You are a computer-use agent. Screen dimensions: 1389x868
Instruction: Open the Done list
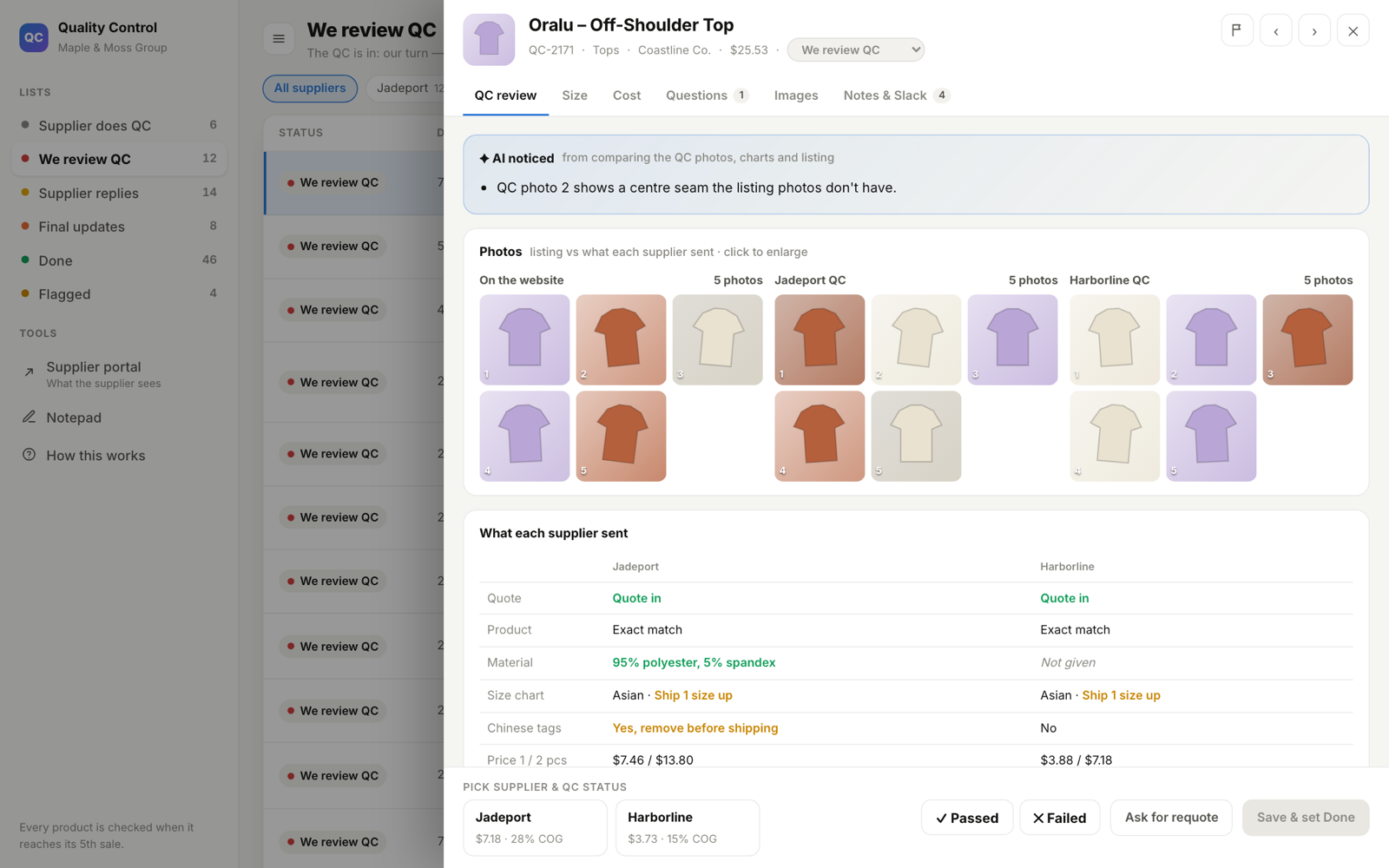(119, 260)
